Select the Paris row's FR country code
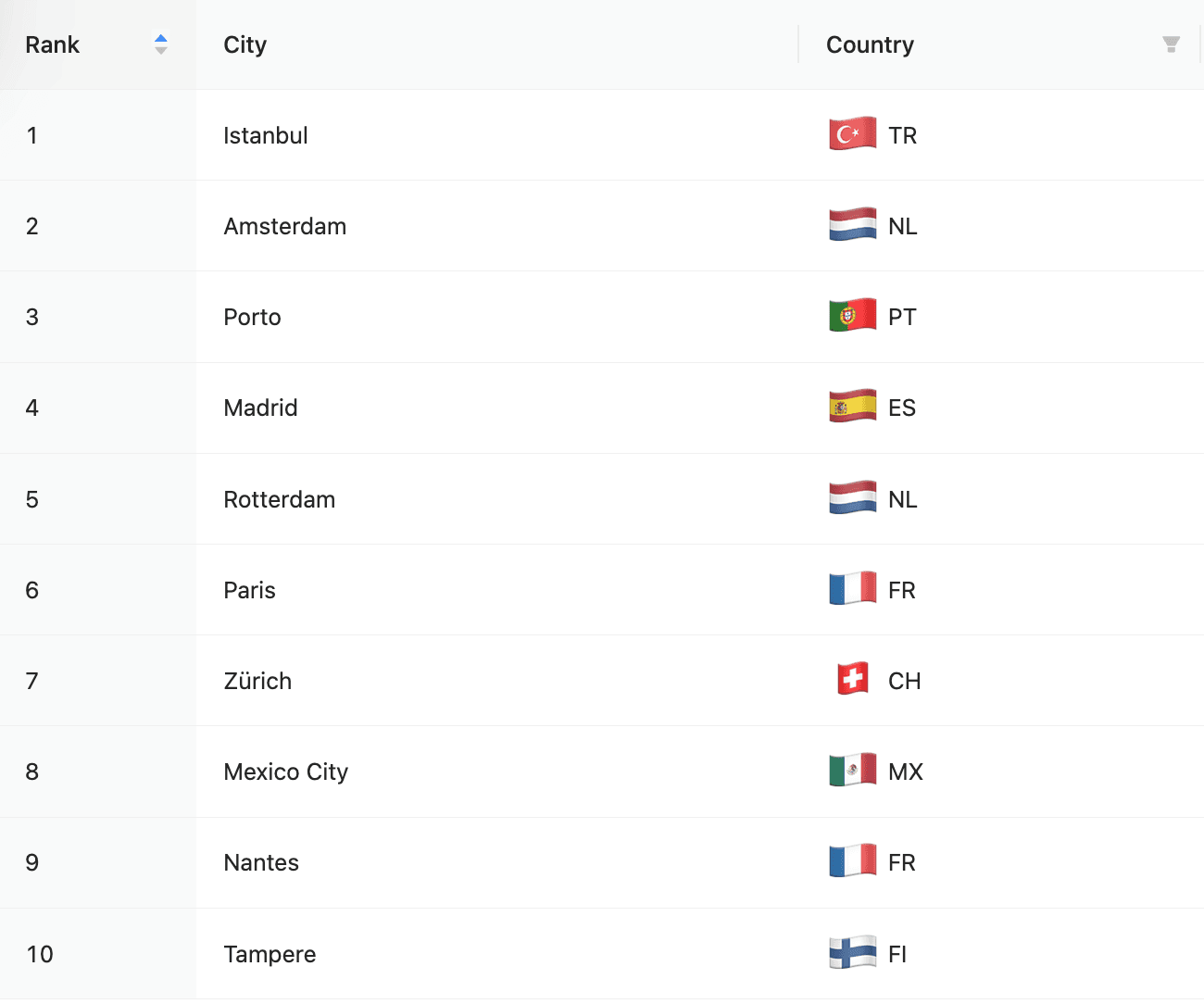Screen dimensions: 1204x1004 click(902, 590)
